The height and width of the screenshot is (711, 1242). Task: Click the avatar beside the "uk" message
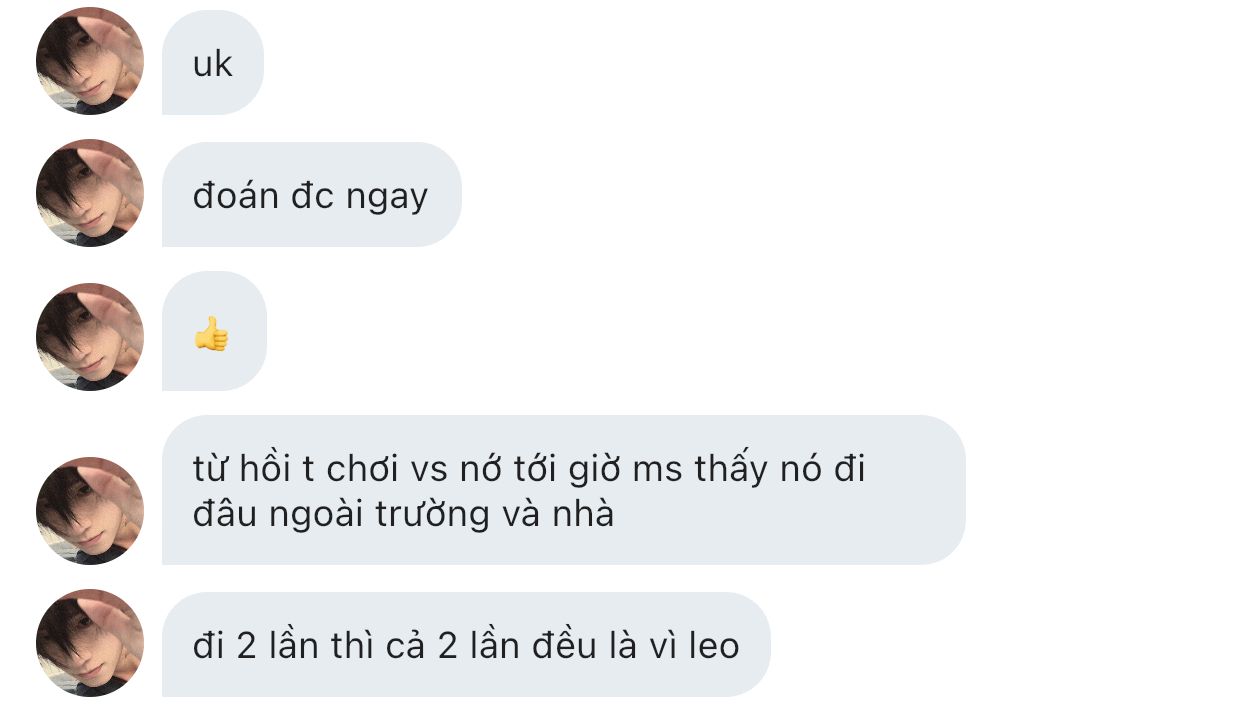pyautogui.click(x=90, y=61)
